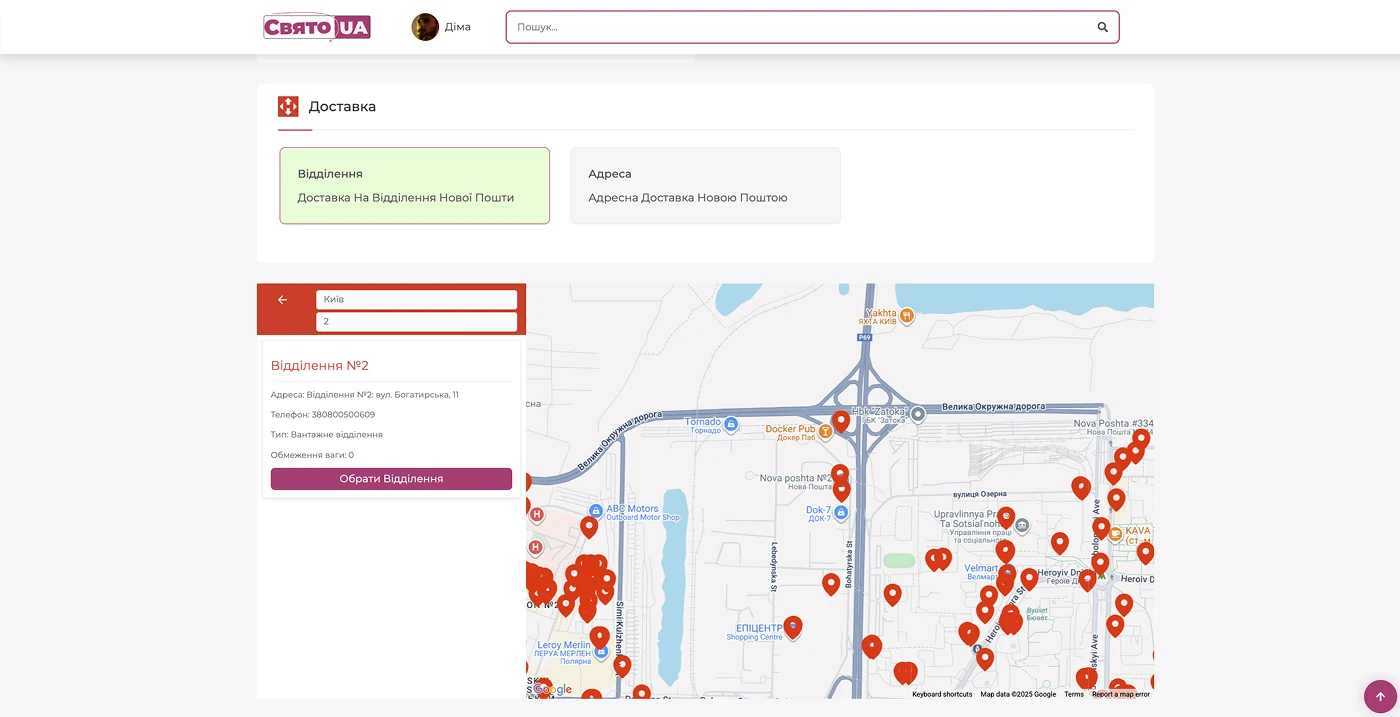
Task: Click the Nova Poshta delivery logo icon
Action: coord(288,107)
